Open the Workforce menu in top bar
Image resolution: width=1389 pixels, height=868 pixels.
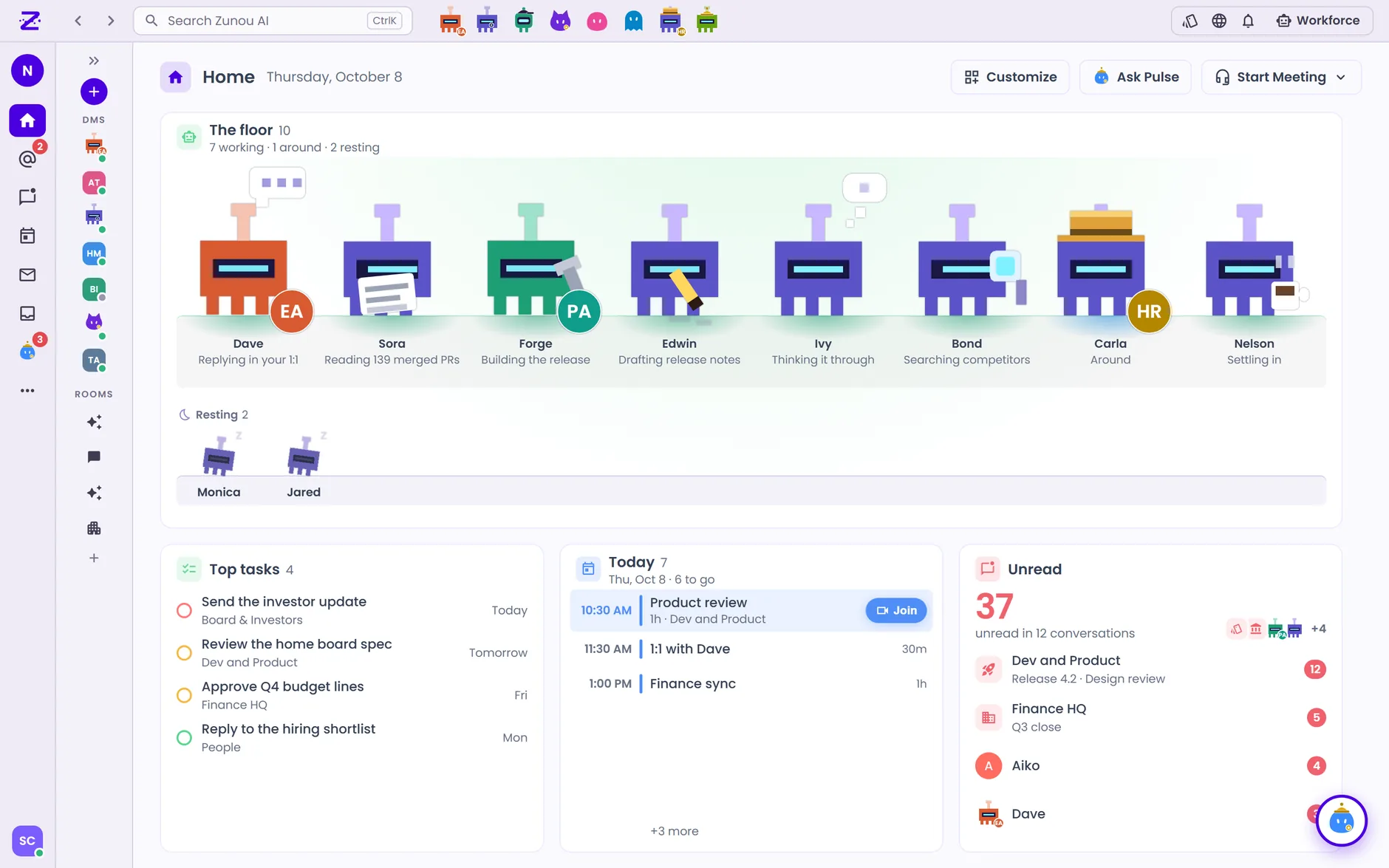1318,21
